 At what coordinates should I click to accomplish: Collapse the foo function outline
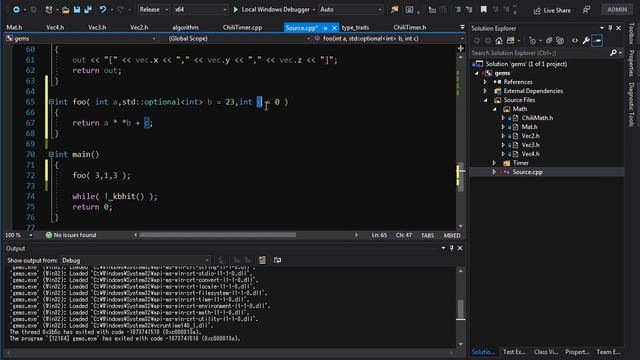click(51, 102)
